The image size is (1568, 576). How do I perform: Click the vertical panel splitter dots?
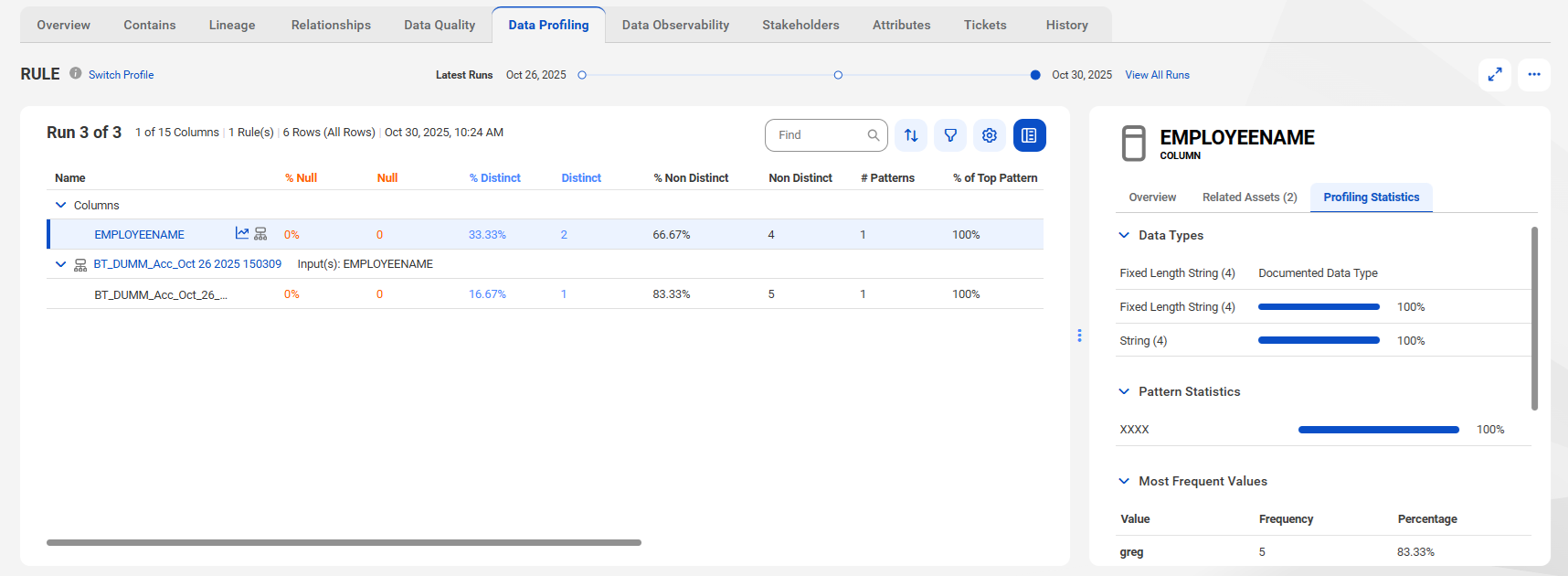click(1079, 336)
